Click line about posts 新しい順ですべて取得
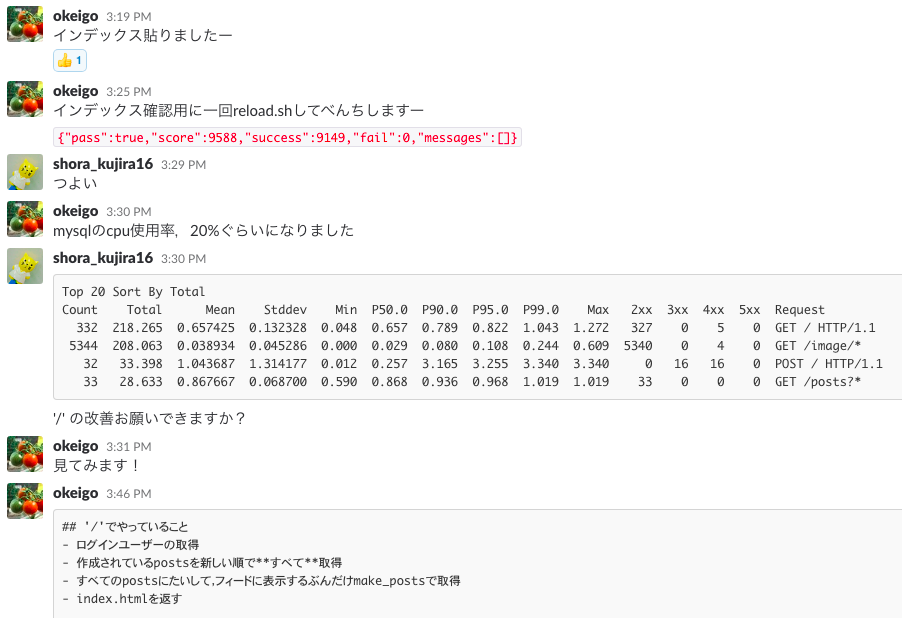 tap(202, 562)
